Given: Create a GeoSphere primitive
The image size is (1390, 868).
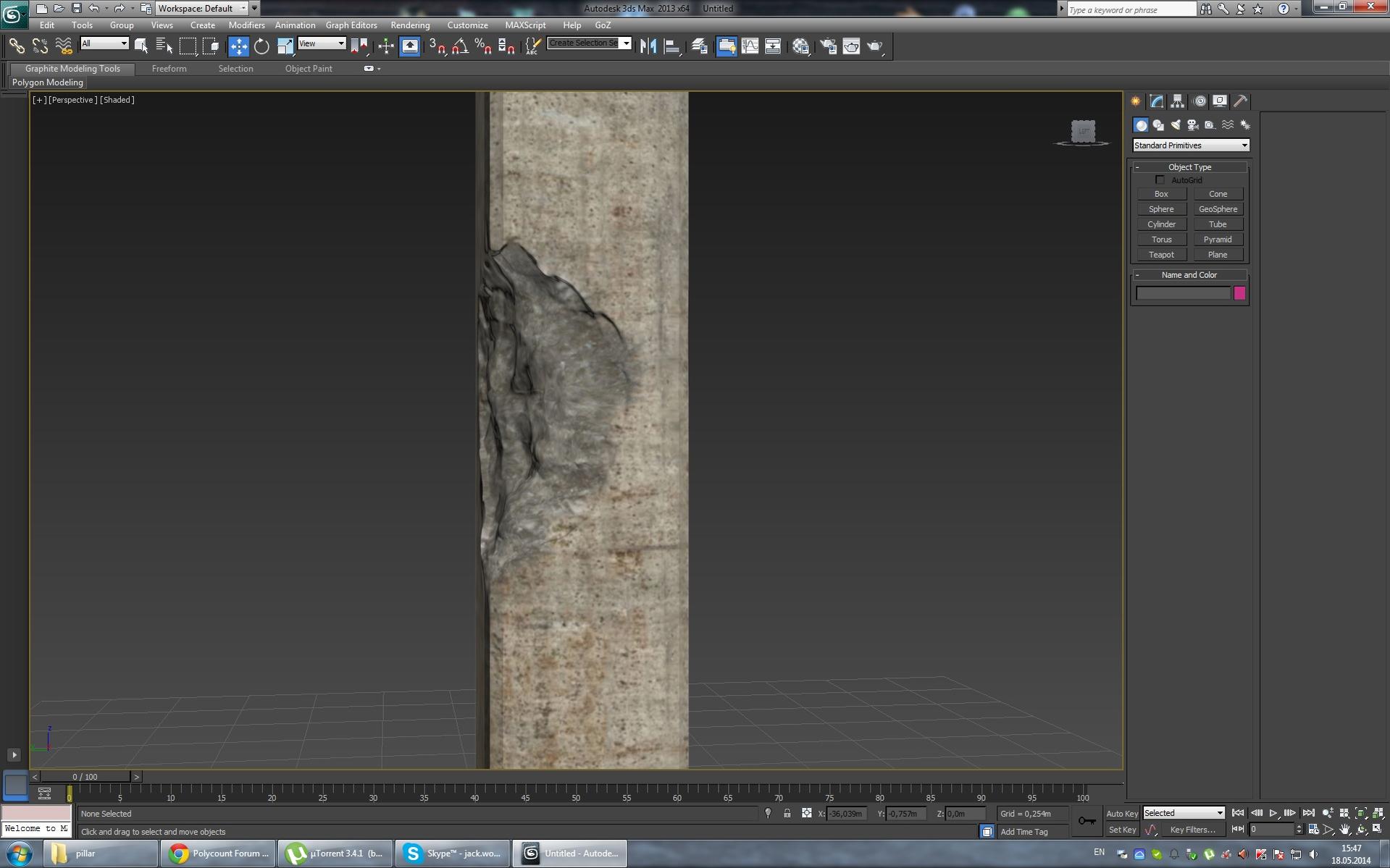Looking at the screenshot, I should point(1218,208).
